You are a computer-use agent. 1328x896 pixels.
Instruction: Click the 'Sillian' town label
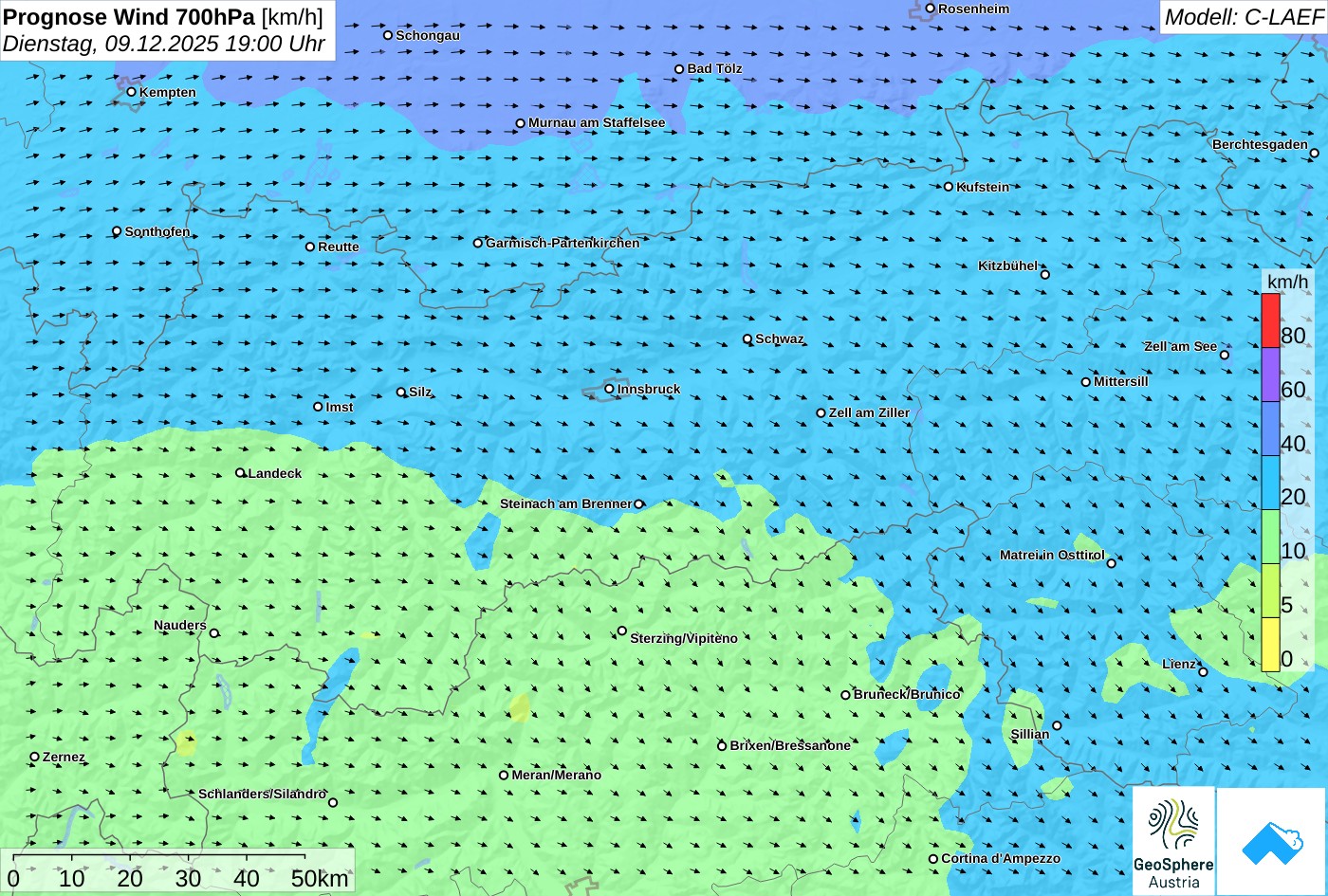coord(1030,735)
